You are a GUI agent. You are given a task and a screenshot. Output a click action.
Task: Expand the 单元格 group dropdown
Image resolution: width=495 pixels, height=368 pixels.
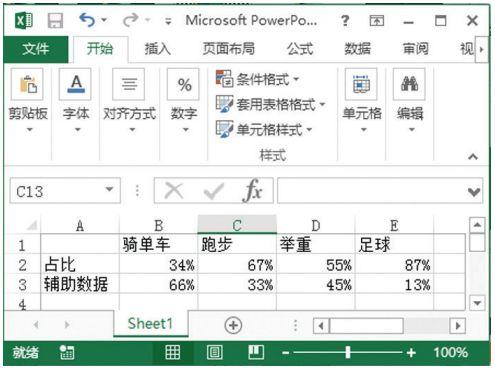pos(363,130)
